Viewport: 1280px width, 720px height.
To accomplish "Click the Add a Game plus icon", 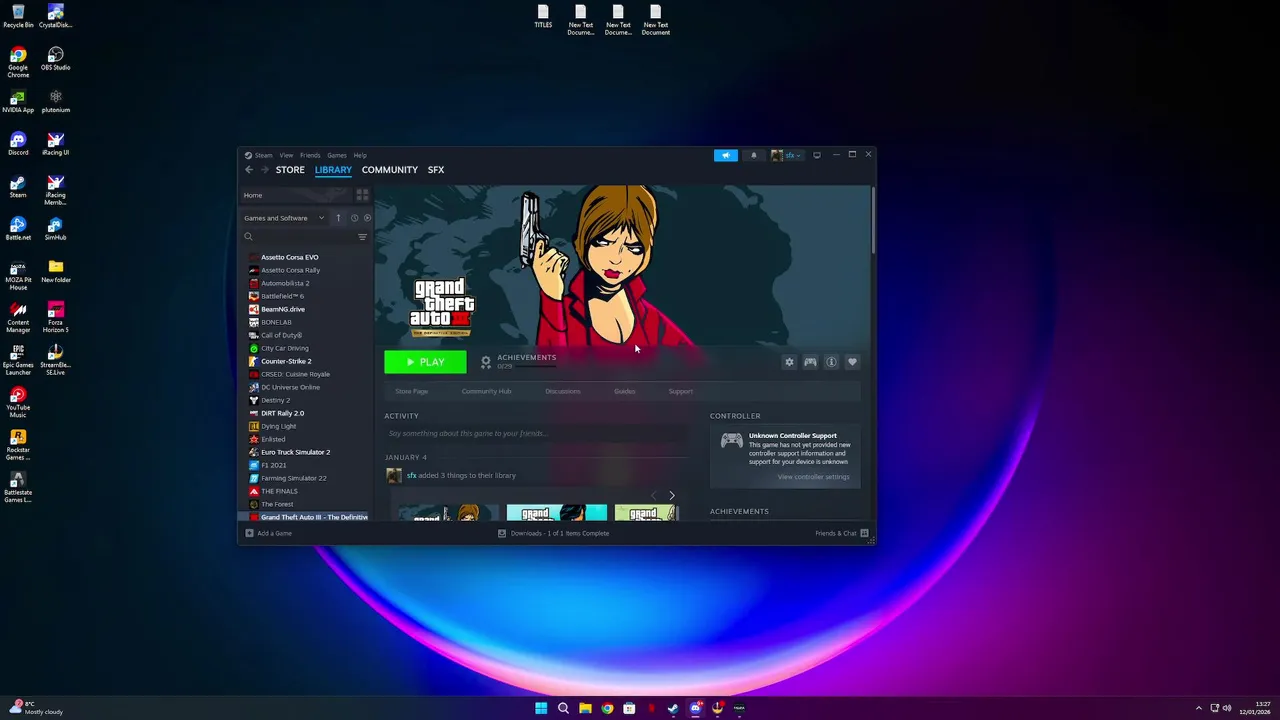I will coord(250,533).
